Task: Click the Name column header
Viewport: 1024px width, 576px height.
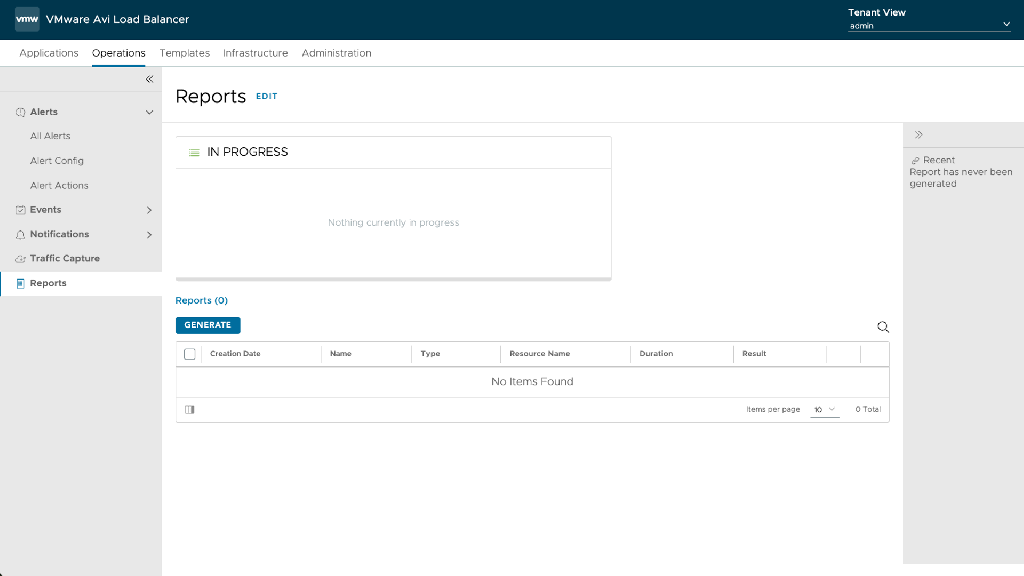Action: tap(340, 353)
